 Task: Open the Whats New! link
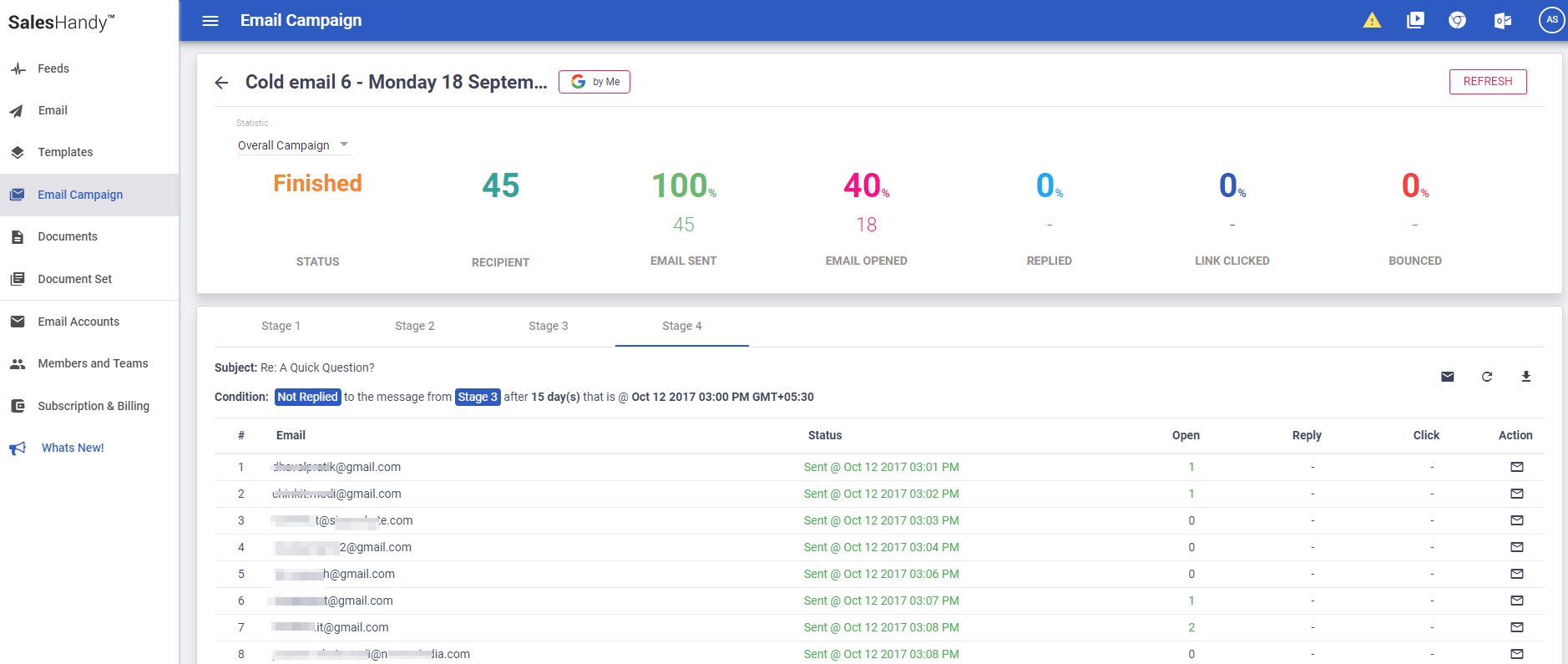point(73,448)
